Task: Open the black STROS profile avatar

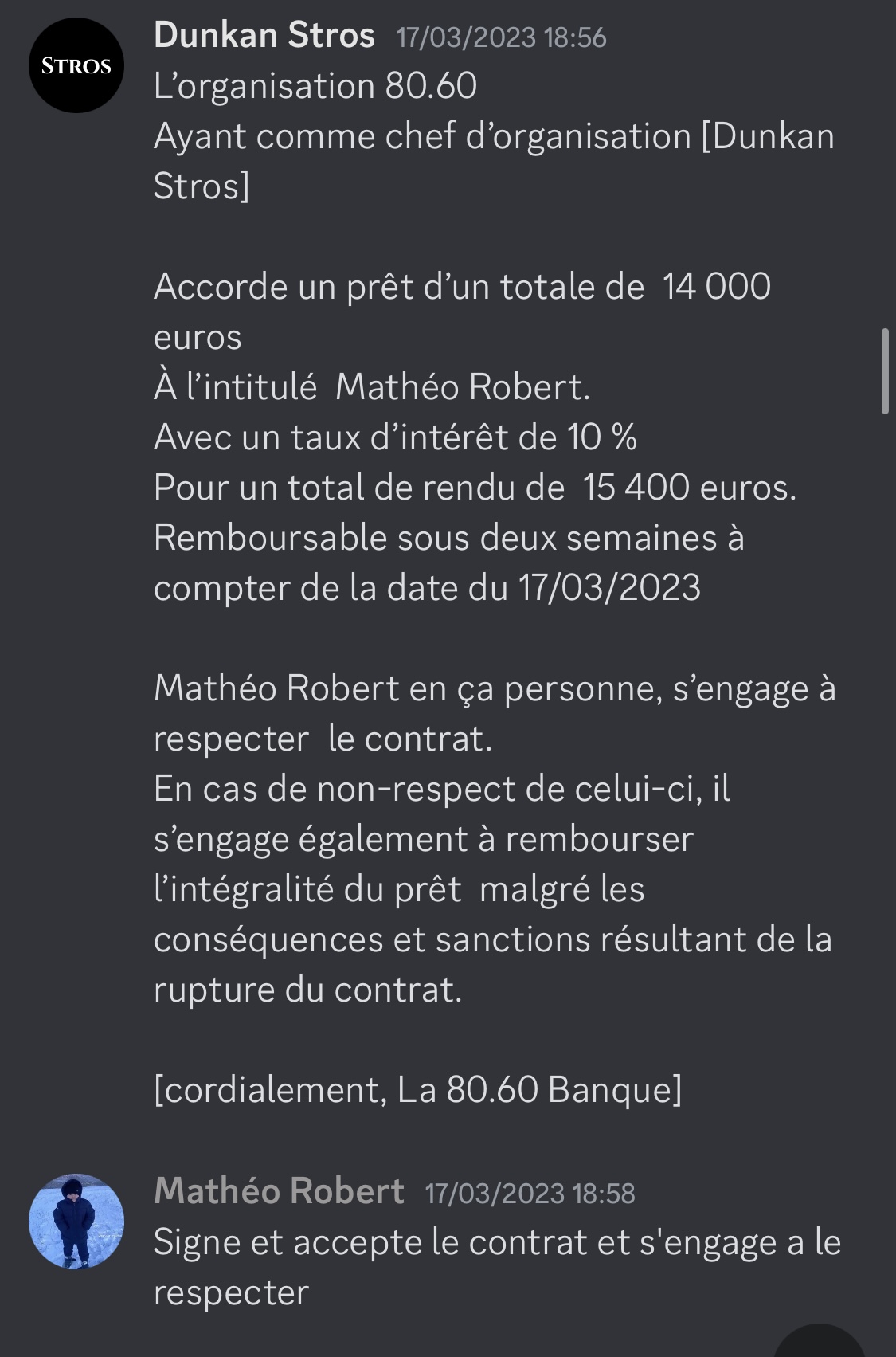Action: (76, 65)
